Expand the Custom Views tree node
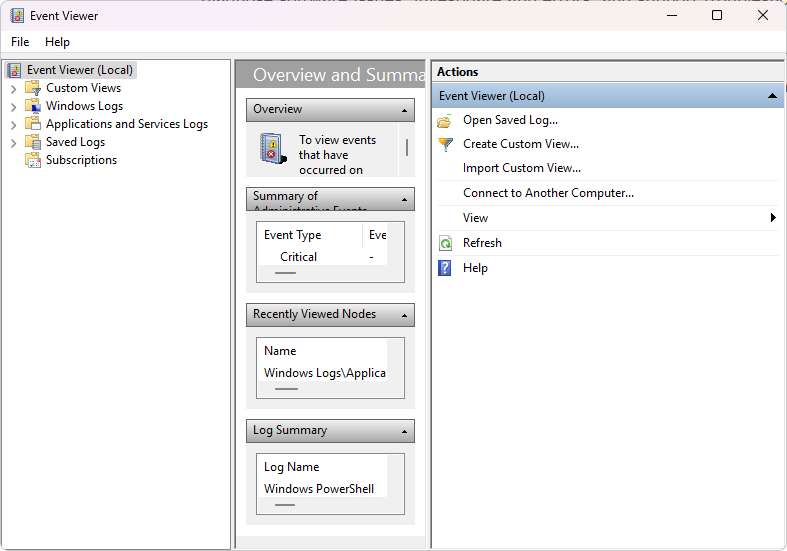This screenshot has width=787, height=551. coord(13,88)
